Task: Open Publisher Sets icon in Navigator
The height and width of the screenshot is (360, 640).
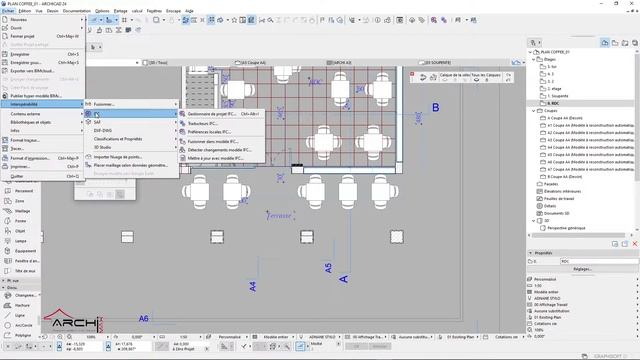Action: click(x=635, y=42)
